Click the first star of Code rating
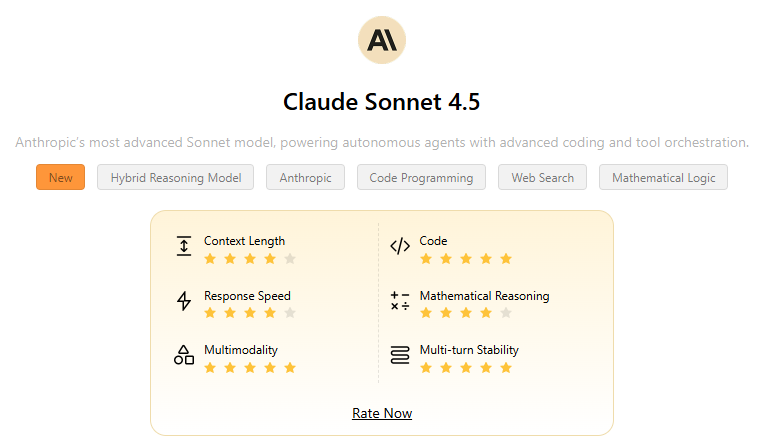Viewport: 764px width, 444px height. point(426,258)
